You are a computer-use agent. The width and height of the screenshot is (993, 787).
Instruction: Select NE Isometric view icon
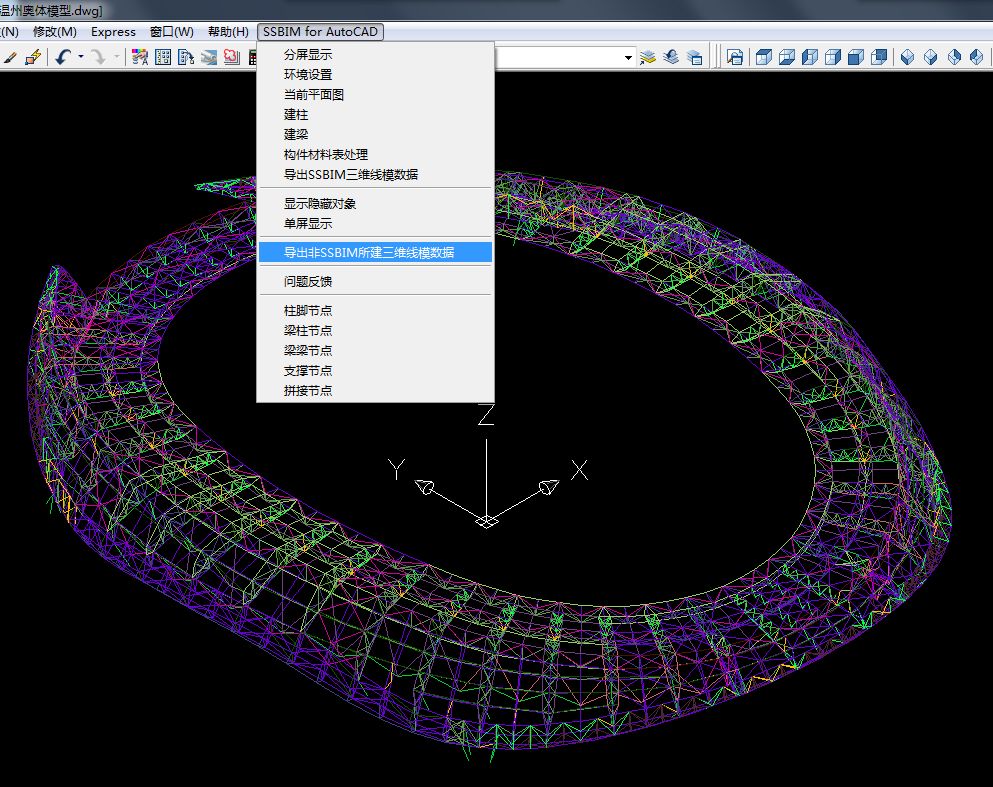pyautogui.click(x=954, y=58)
